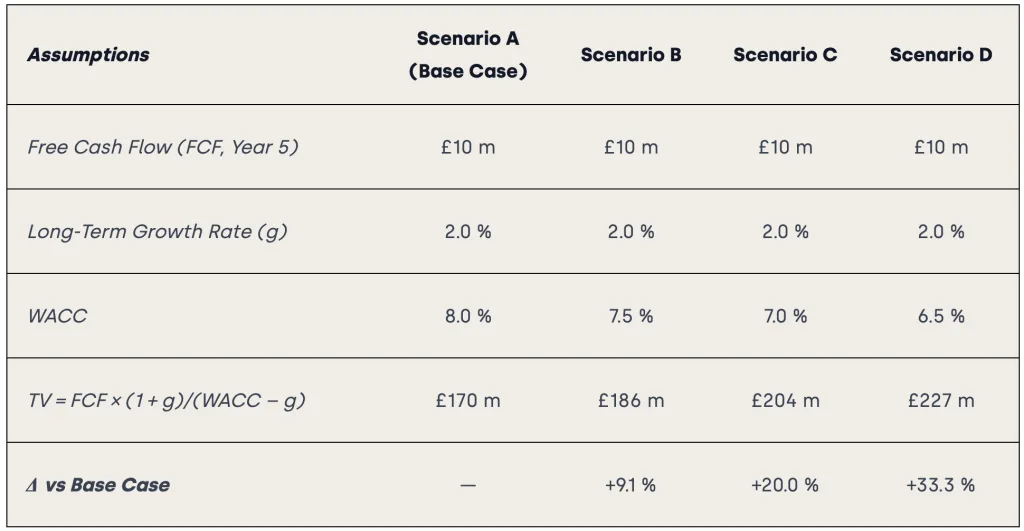This screenshot has width=1024, height=531.
Task: Click the £170 m terminal value
Action: [468, 400]
